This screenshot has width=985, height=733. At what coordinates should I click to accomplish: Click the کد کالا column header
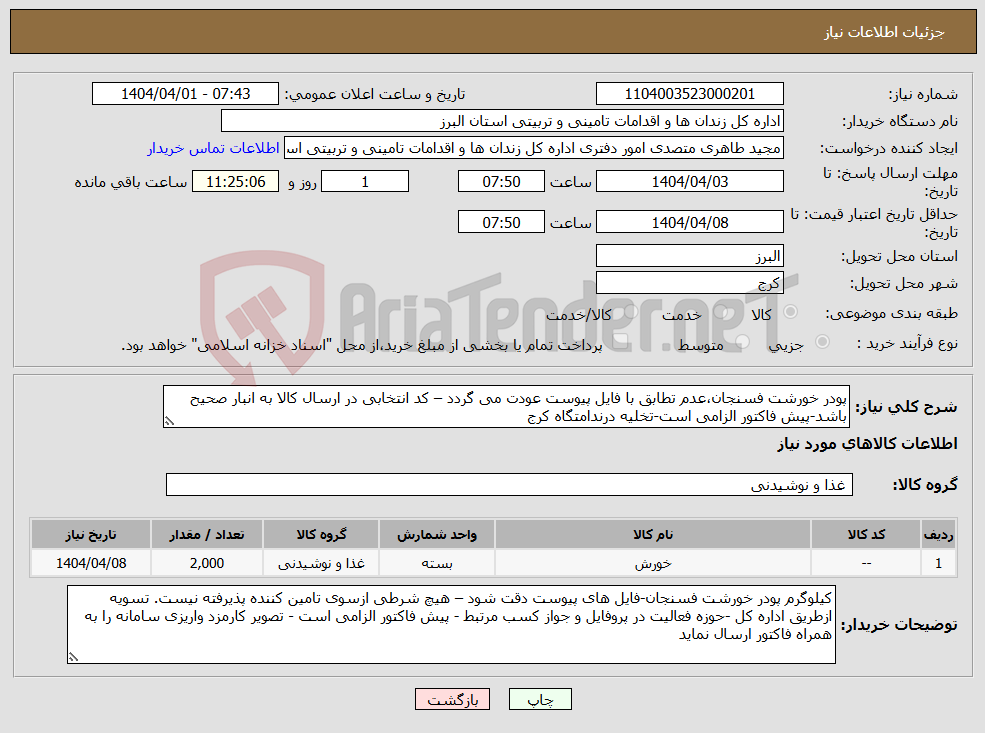(866, 535)
